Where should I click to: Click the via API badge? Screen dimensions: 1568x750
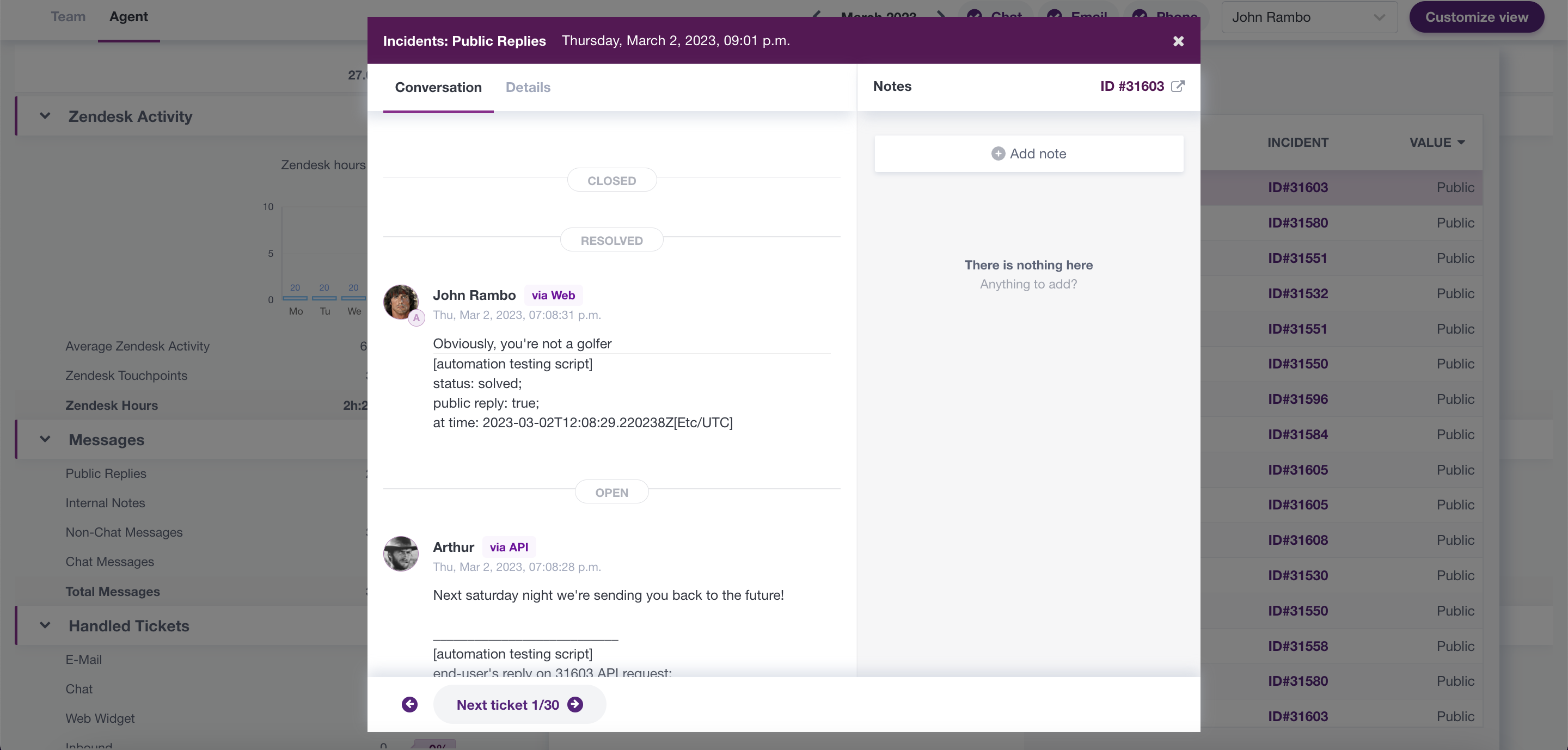click(x=509, y=548)
